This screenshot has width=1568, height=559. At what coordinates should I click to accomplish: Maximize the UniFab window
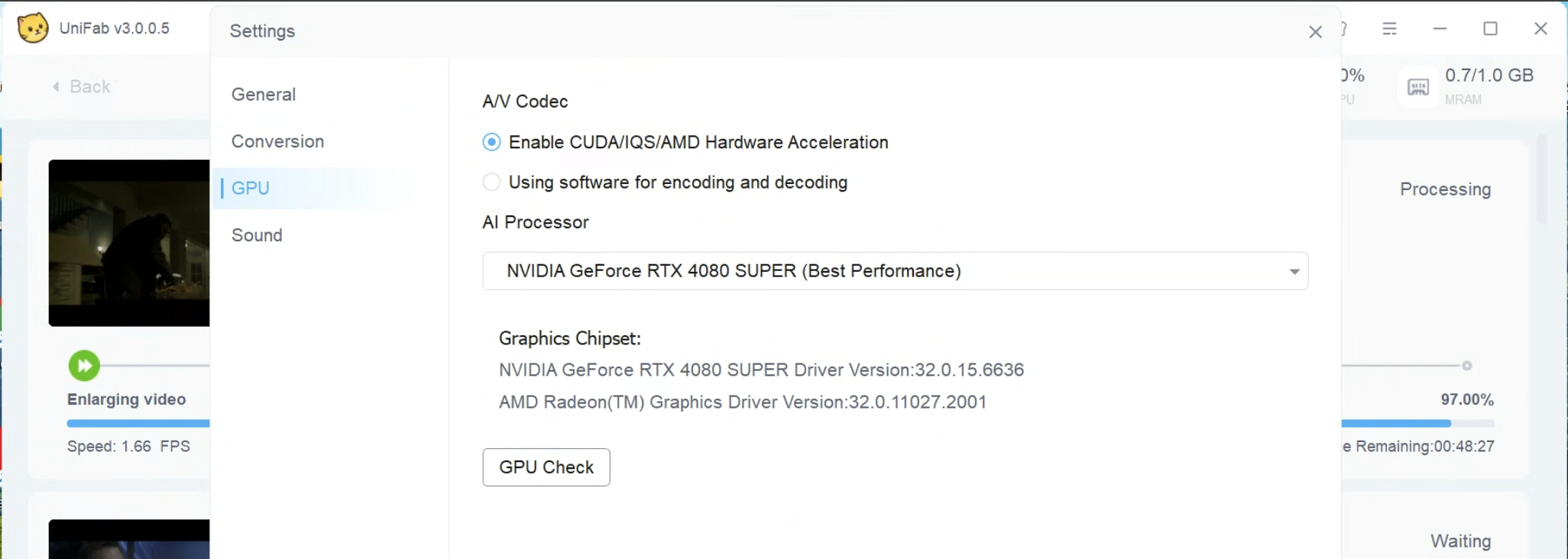(1490, 29)
